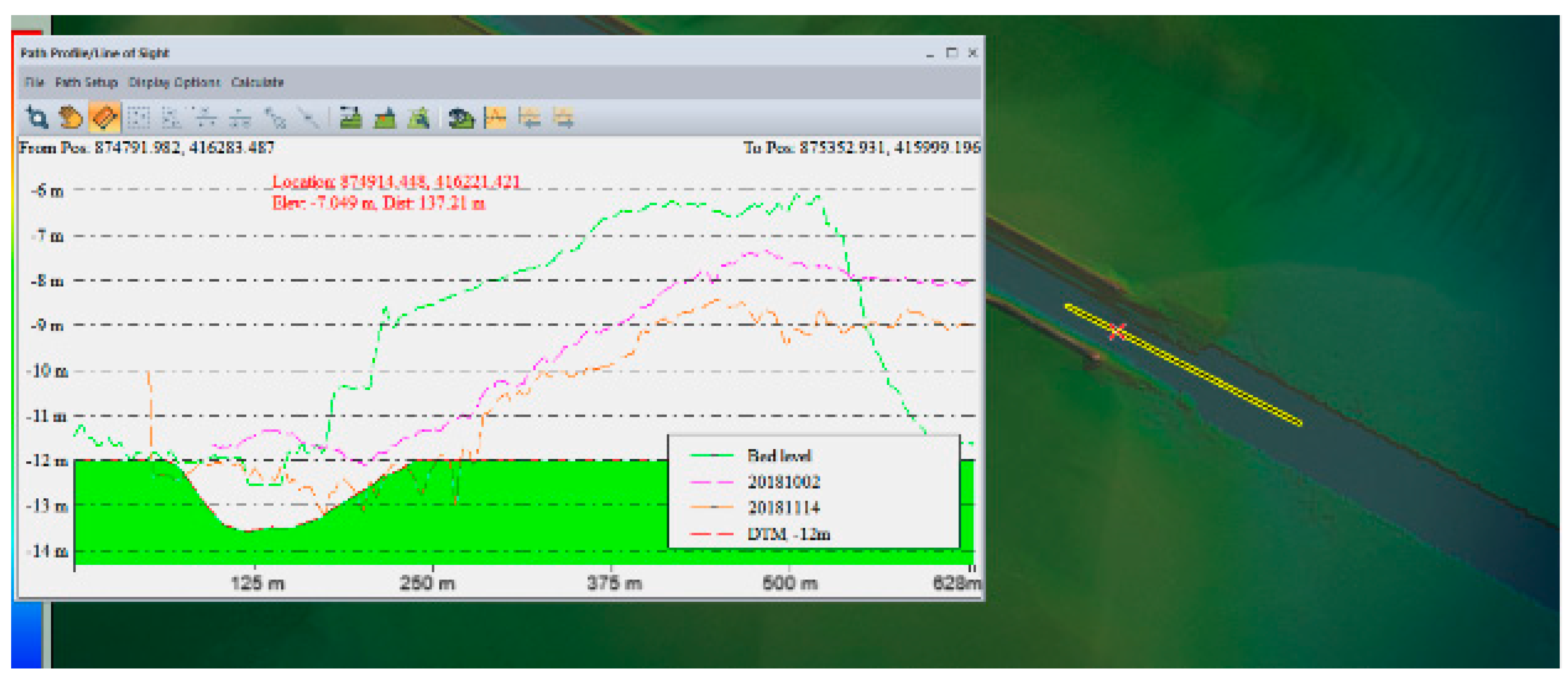The image size is (1568, 682).
Task: Click the shift profile right arrow icon
Action: tap(564, 117)
